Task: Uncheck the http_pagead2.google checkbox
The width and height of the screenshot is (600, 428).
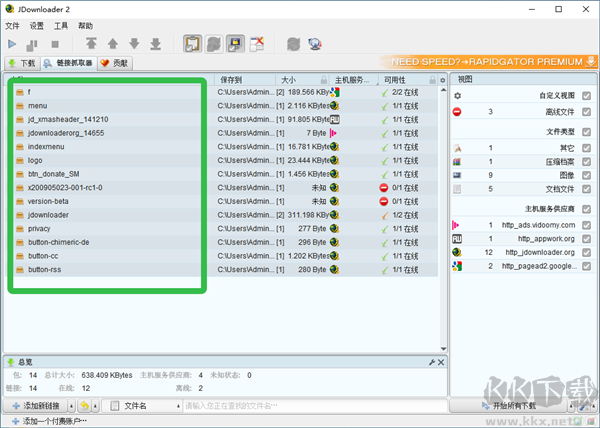Action: tap(586, 266)
